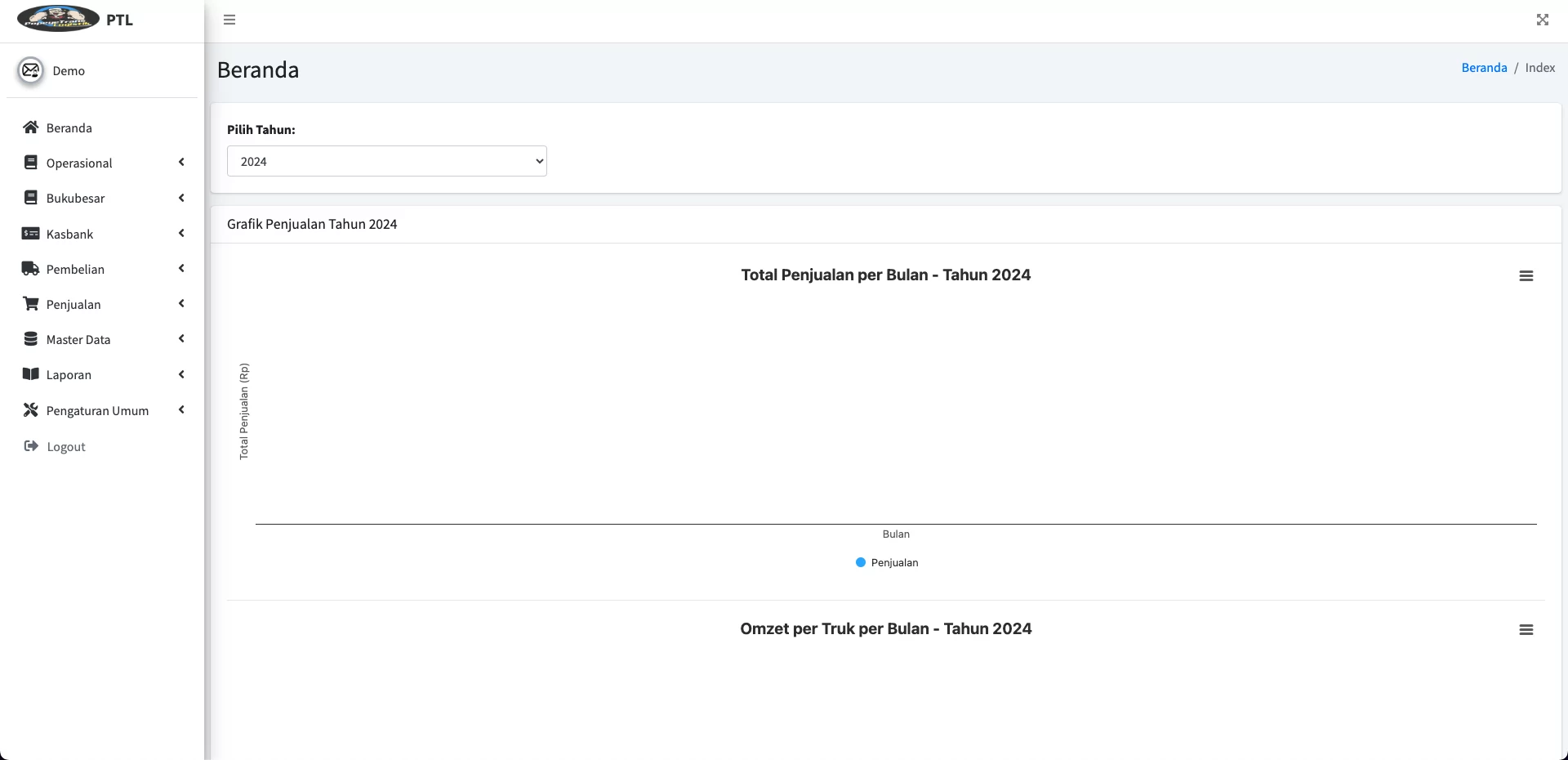
Task: Expand the Pengaturan Umum submenu arrow
Action: pos(181,410)
